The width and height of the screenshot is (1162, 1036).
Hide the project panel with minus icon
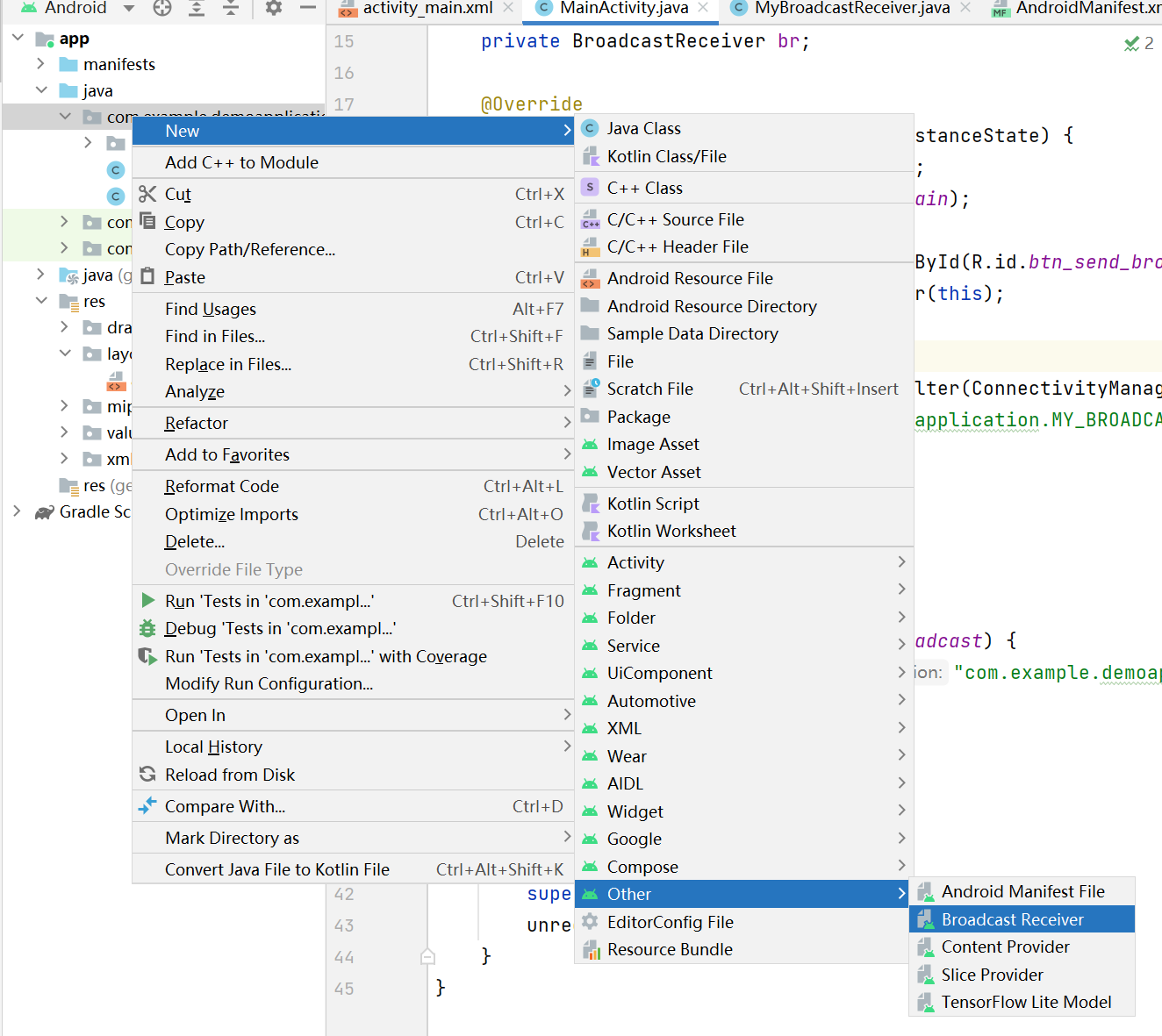(x=307, y=8)
